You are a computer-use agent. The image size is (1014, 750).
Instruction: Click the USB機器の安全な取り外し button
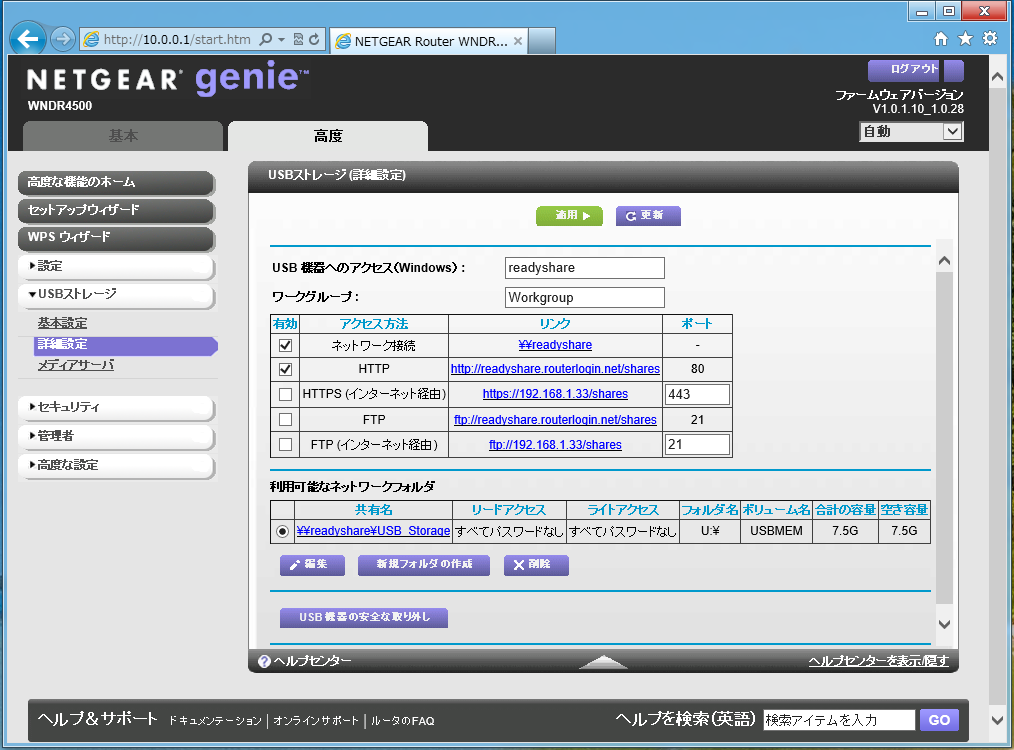coord(364,617)
